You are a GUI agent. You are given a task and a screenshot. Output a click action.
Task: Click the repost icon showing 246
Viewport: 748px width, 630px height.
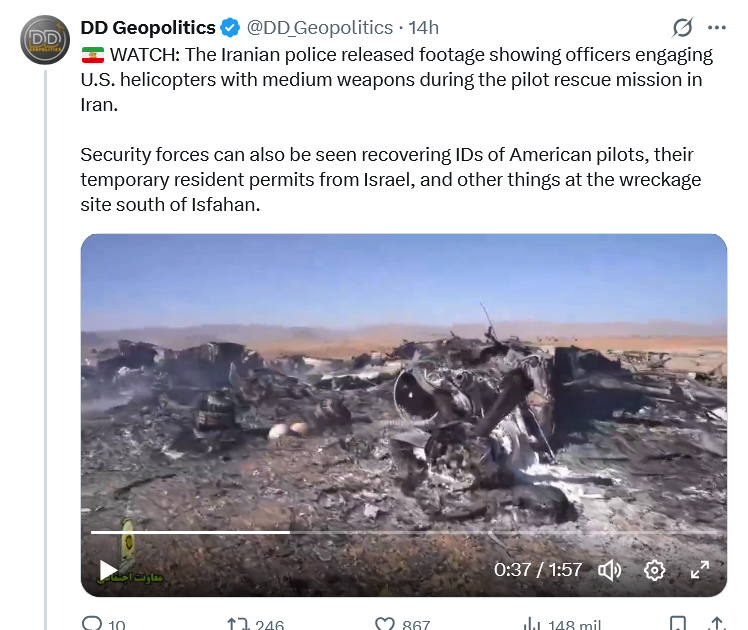tap(239, 623)
